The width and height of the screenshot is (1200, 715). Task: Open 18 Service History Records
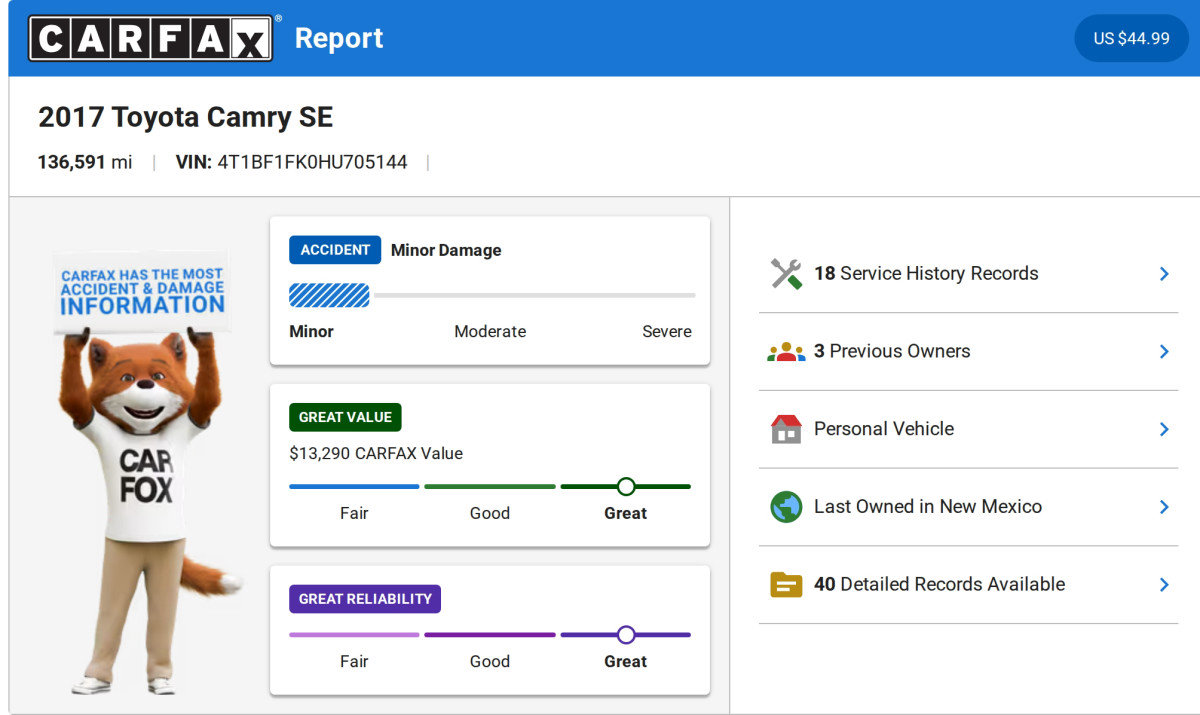pos(968,274)
